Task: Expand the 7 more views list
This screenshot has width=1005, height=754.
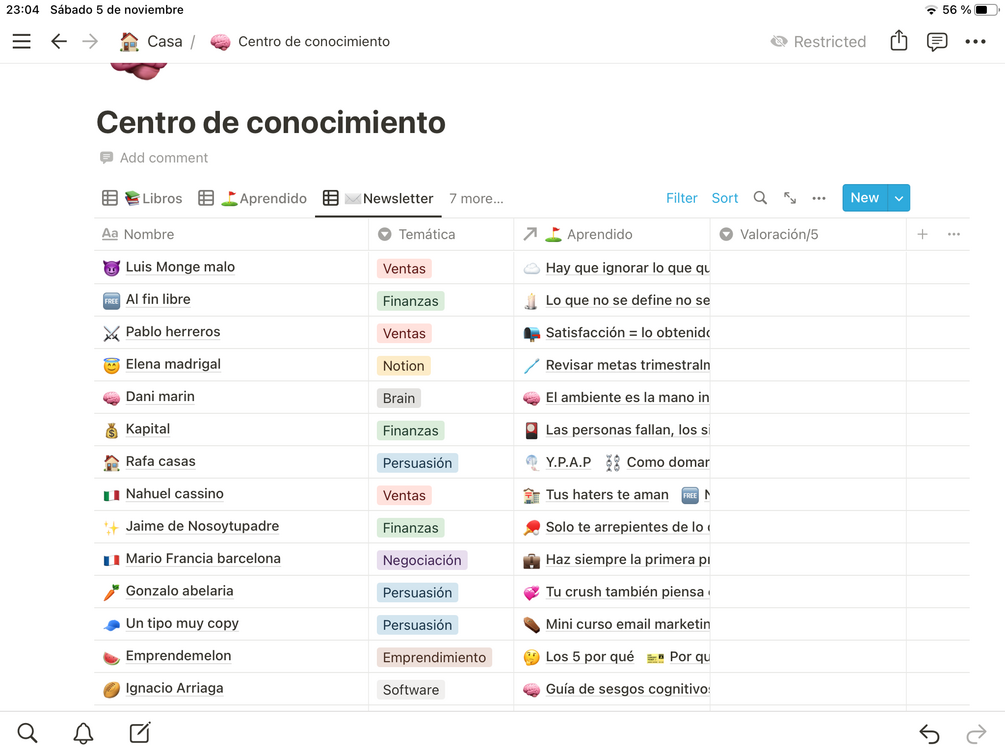Action: [476, 199]
